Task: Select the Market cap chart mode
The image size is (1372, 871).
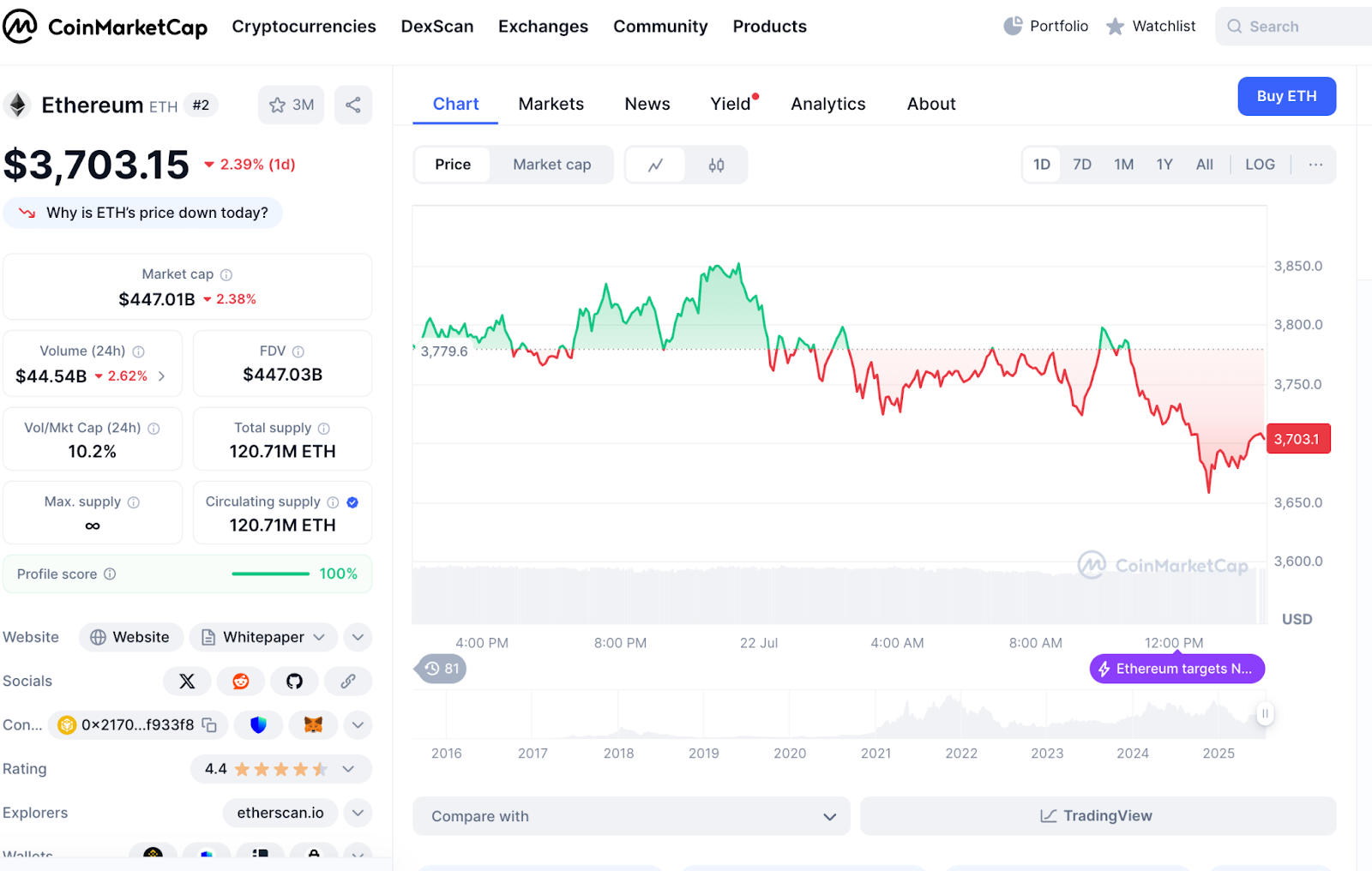Action: pos(552,165)
